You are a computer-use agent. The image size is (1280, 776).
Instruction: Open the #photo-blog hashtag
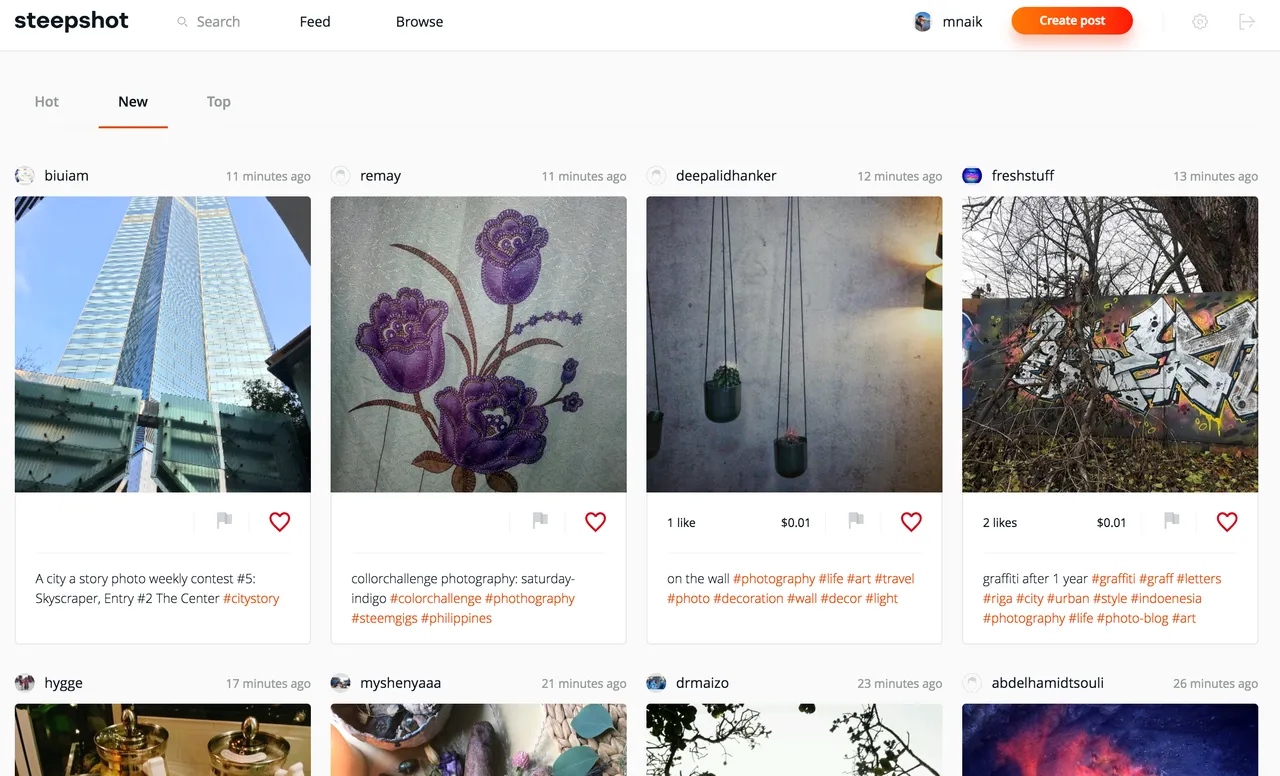[1132, 619]
